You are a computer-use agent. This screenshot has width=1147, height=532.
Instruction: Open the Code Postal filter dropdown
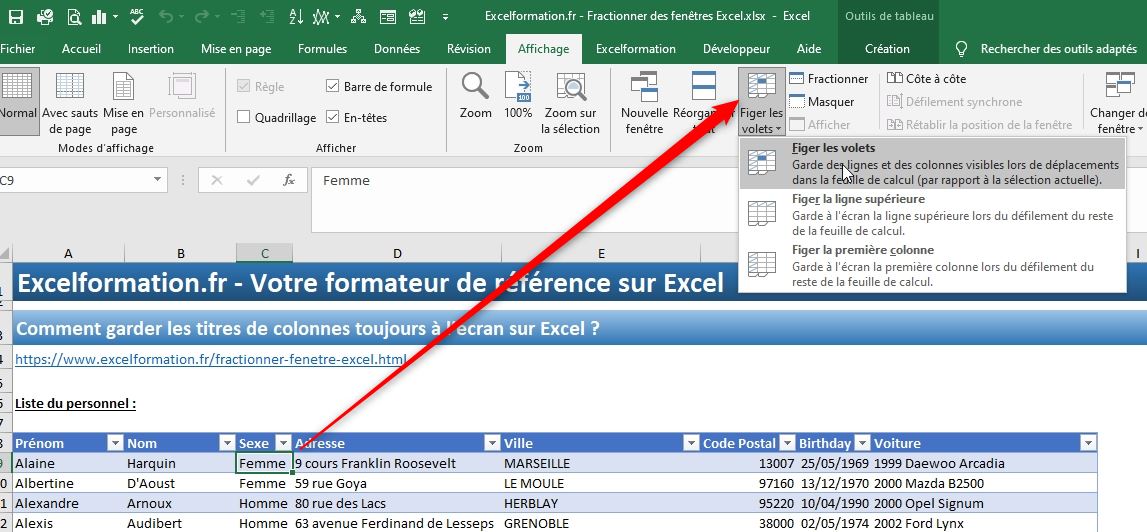coord(787,443)
